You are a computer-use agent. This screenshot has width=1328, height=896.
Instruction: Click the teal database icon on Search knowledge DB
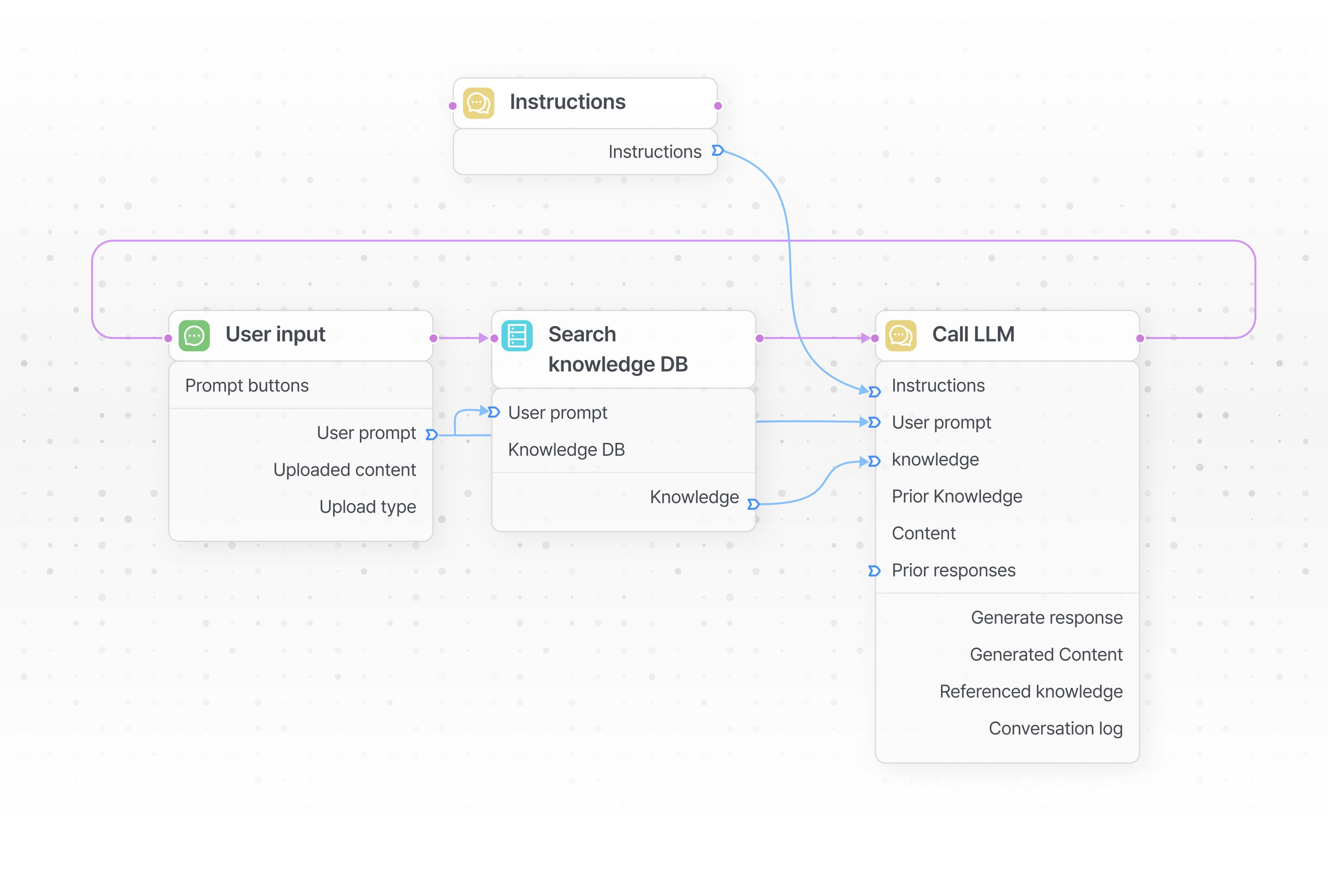(517, 336)
